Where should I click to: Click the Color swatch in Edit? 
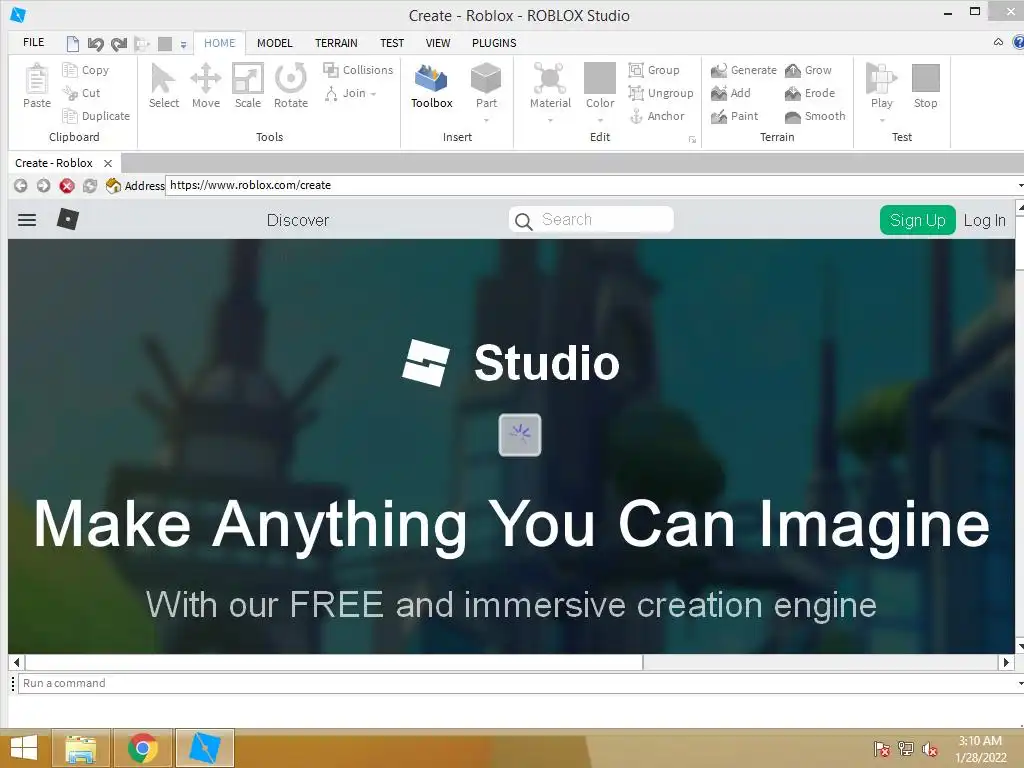(x=600, y=78)
